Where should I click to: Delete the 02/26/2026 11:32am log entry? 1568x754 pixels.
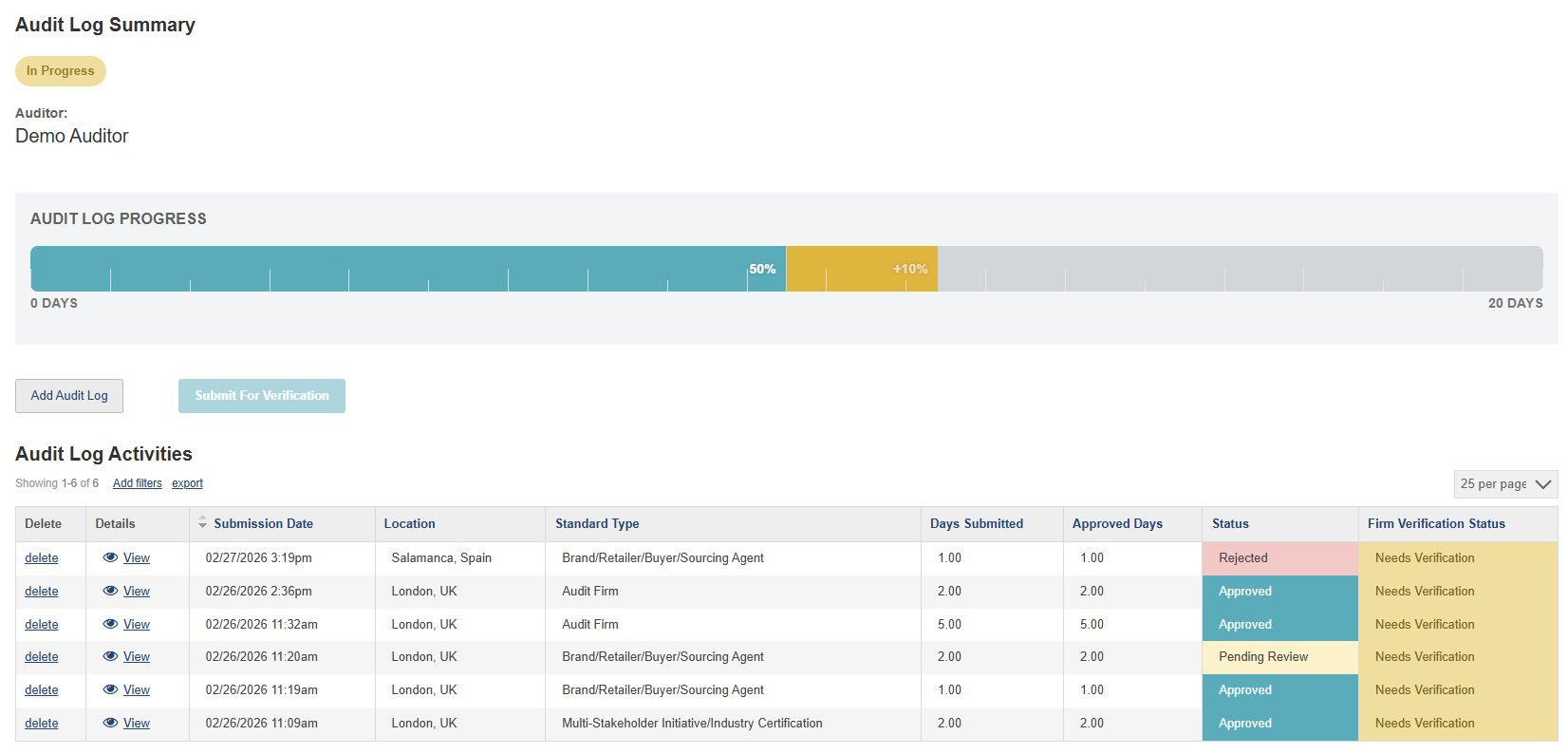[42, 625]
